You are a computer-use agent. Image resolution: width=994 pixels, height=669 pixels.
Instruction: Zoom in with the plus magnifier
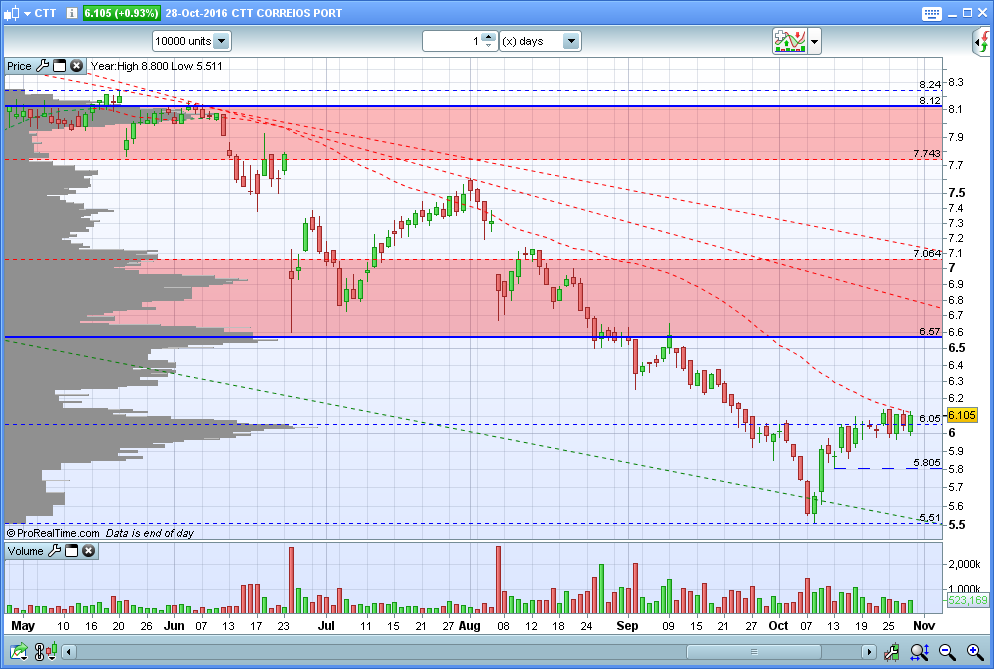click(975, 651)
